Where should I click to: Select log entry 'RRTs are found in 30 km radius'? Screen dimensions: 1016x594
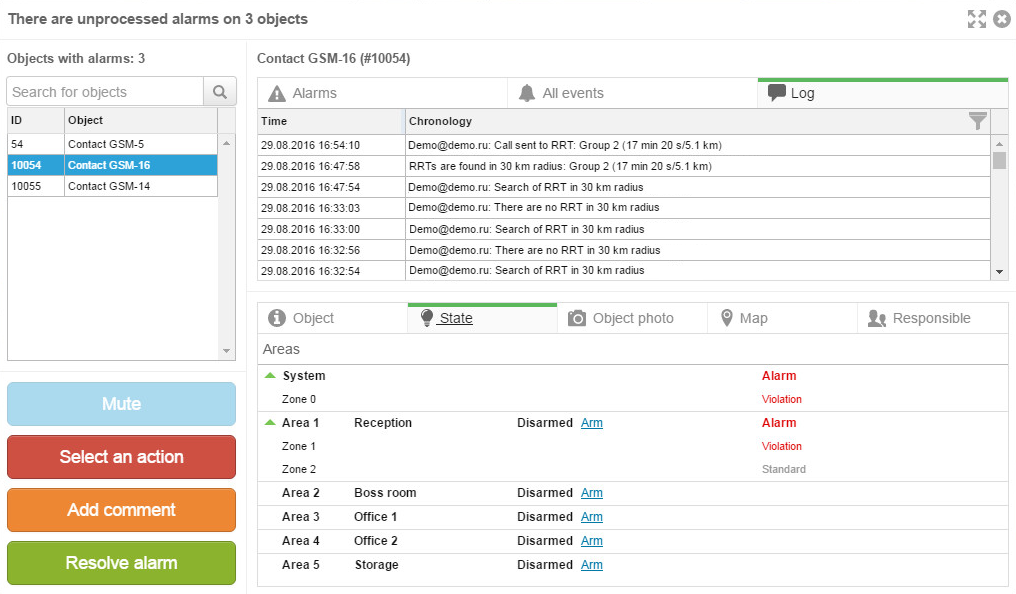click(x=624, y=166)
